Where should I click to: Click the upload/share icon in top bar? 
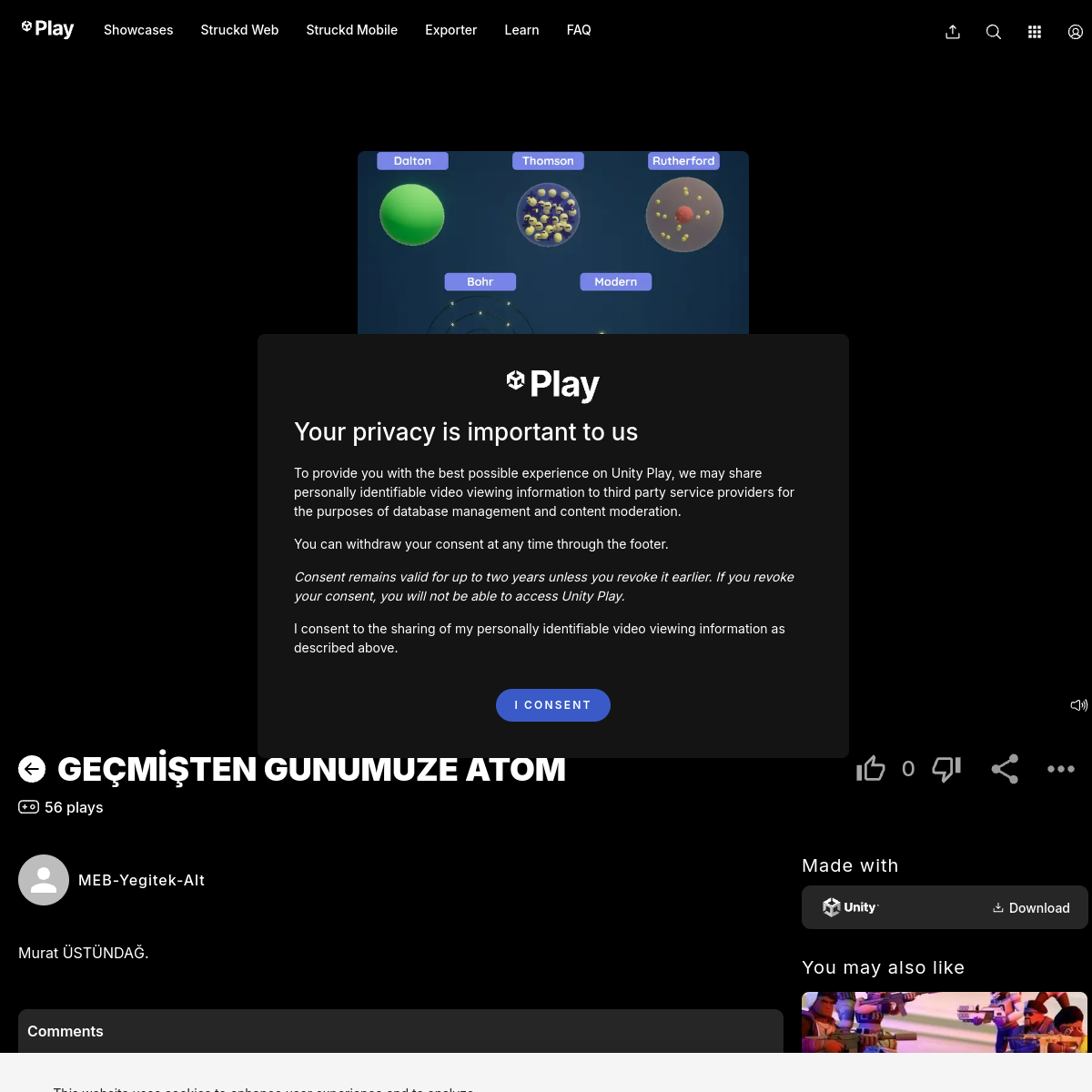click(x=952, y=31)
